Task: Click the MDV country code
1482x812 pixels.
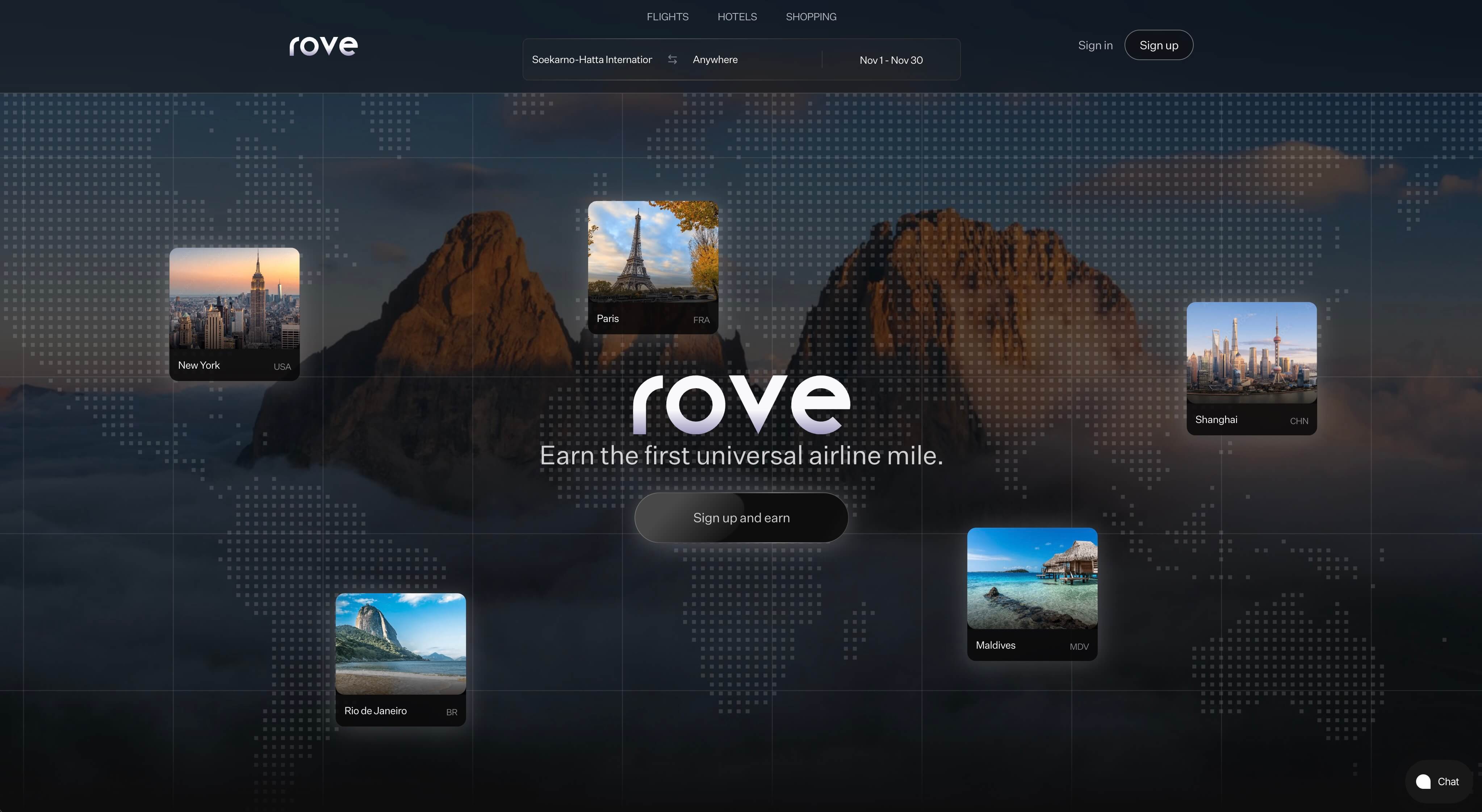Action: (1079, 646)
